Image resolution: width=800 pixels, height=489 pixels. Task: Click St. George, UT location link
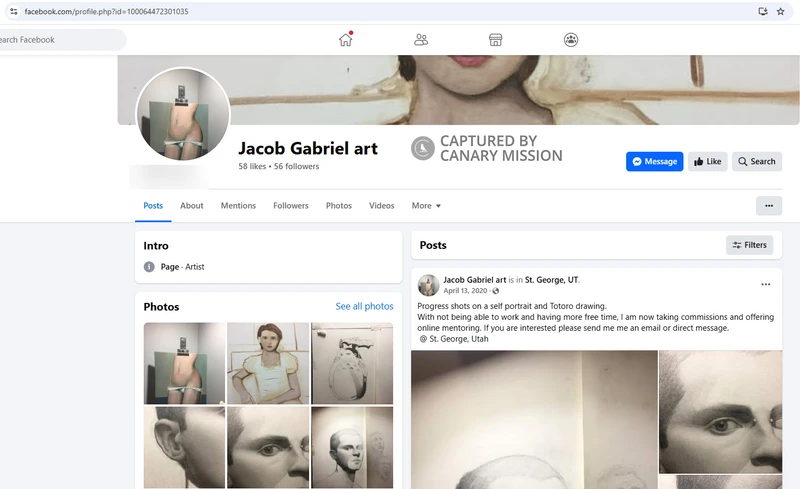[x=552, y=280]
